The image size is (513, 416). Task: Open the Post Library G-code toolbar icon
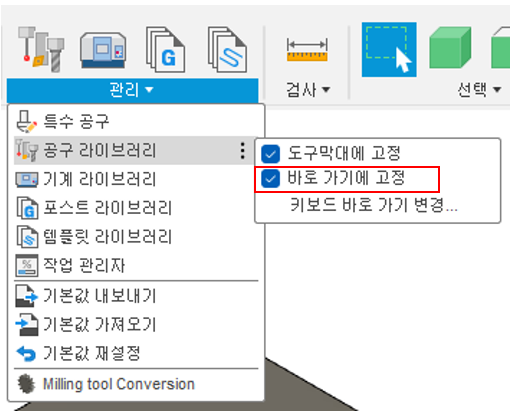166,50
